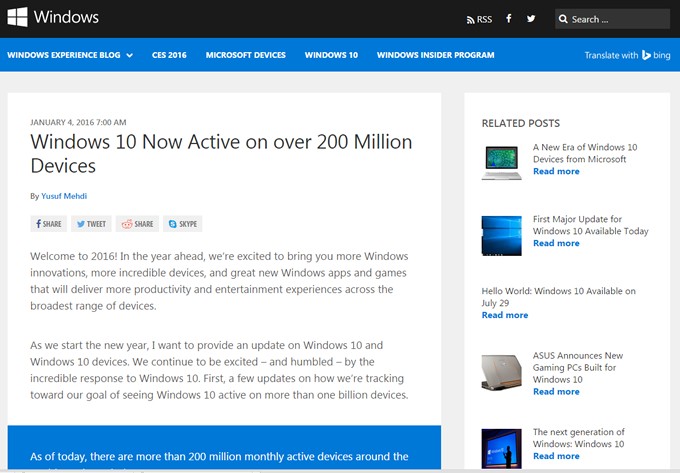Open Windows 10 blue wallpaper thumbnail

501,235
